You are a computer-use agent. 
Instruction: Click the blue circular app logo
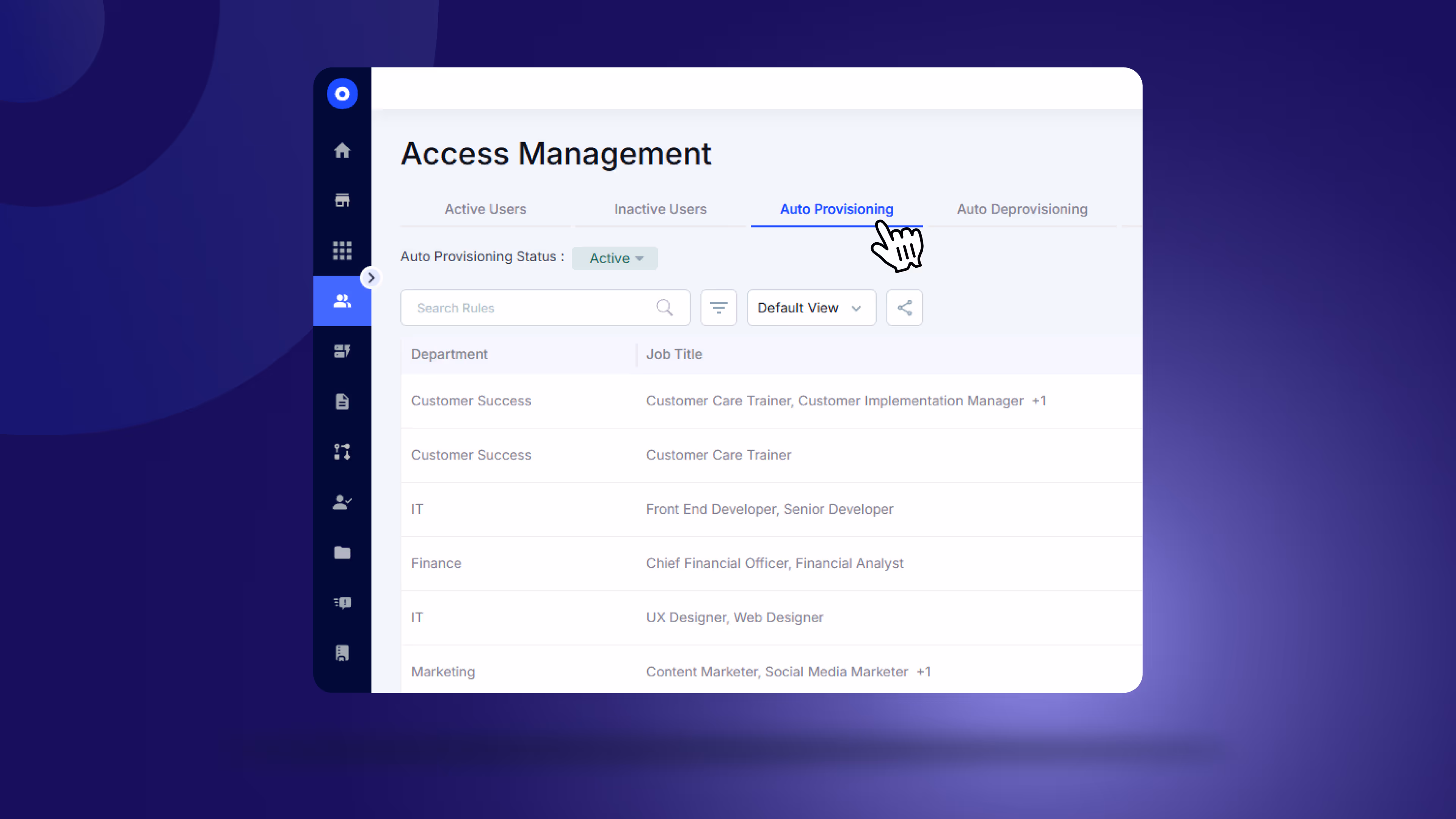[x=342, y=93]
